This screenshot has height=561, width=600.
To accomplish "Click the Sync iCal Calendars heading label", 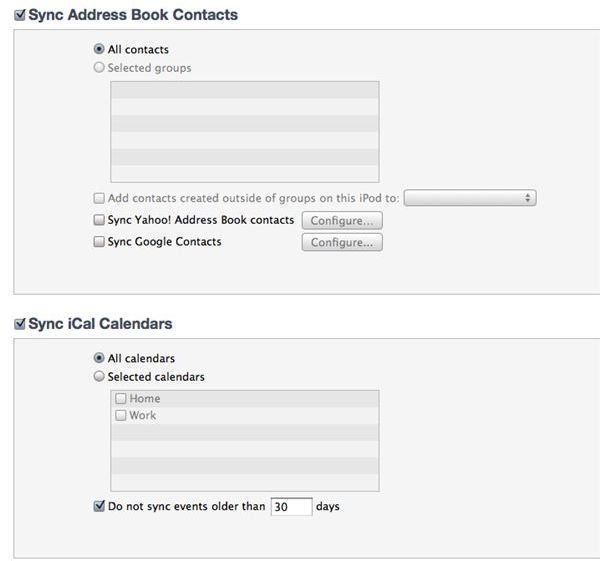I will tap(100, 324).
